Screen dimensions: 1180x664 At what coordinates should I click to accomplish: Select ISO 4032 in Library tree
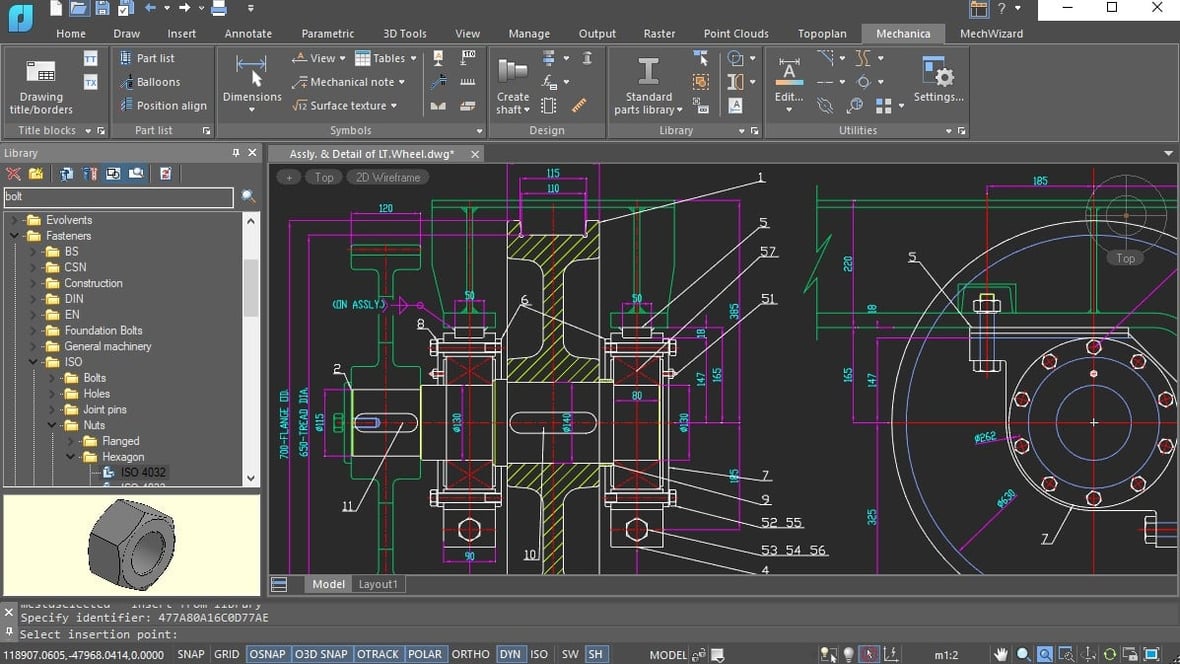(143, 473)
